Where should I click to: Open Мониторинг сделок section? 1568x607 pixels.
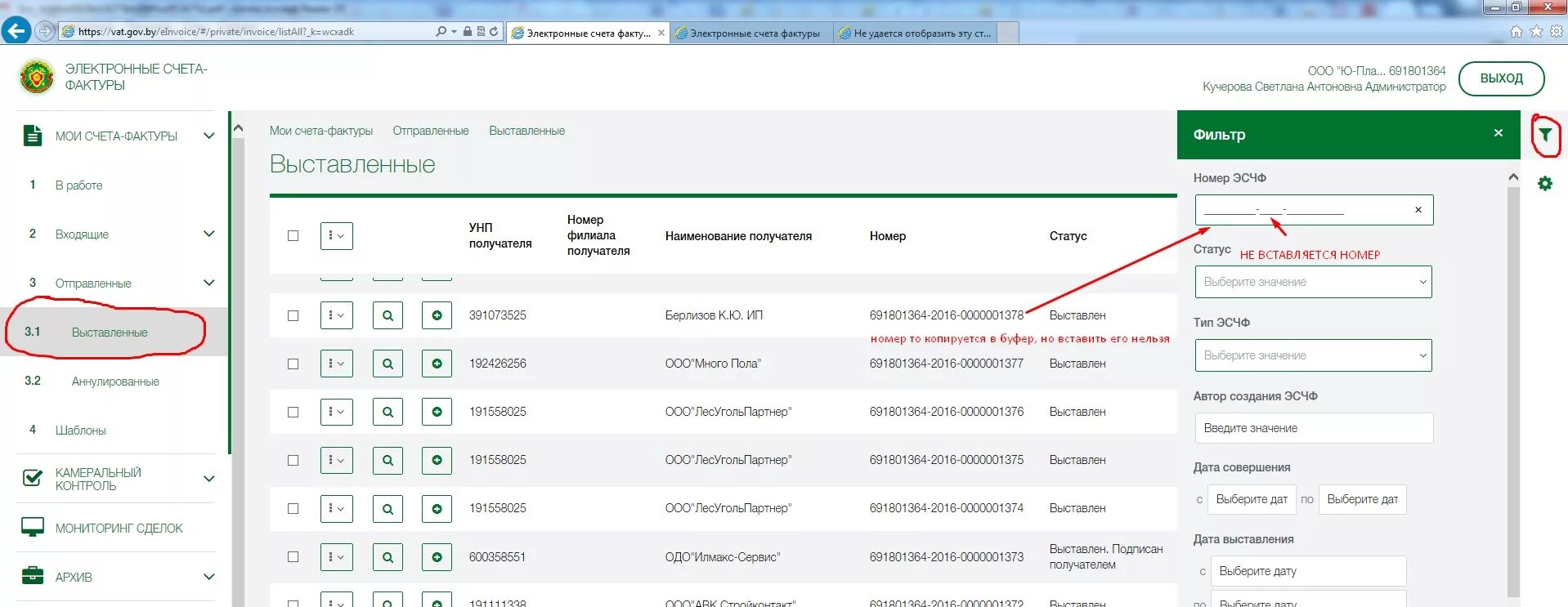pyautogui.click(x=119, y=529)
